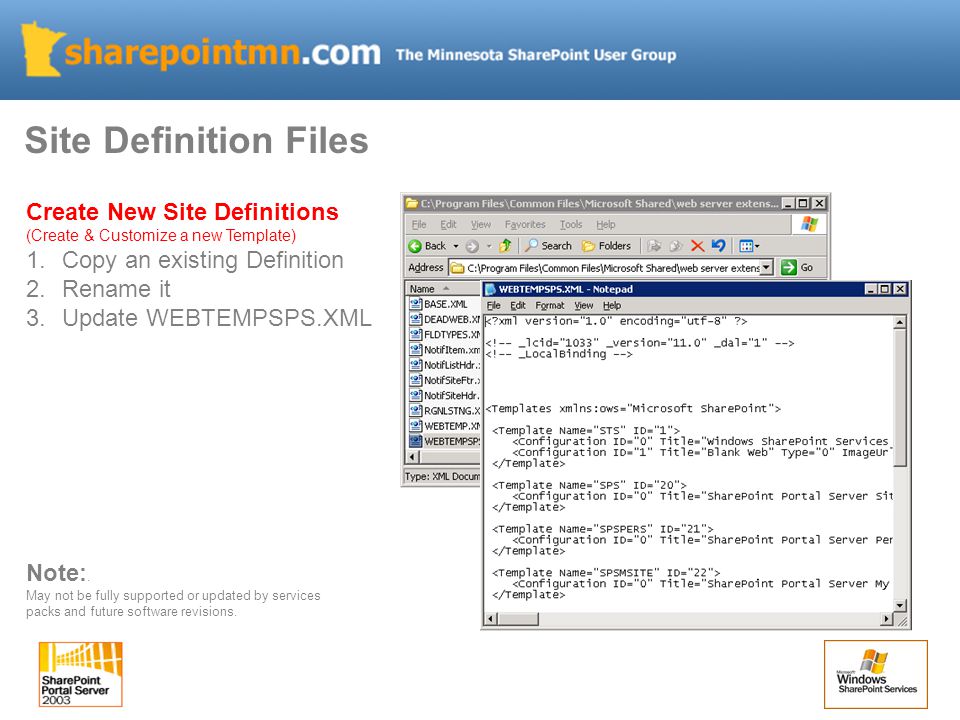This screenshot has height=720, width=960.
Task: Click the sharepointmn.com header logo
Action: tap(202, 50)
